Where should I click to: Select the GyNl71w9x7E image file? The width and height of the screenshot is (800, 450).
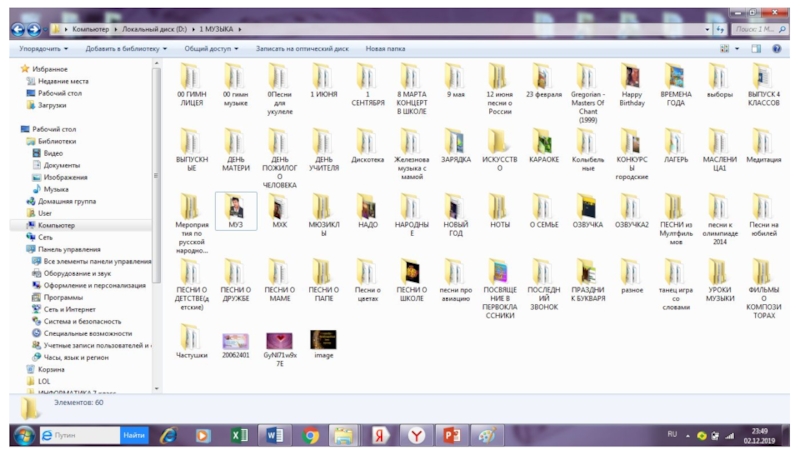click(x=280, y=349)
